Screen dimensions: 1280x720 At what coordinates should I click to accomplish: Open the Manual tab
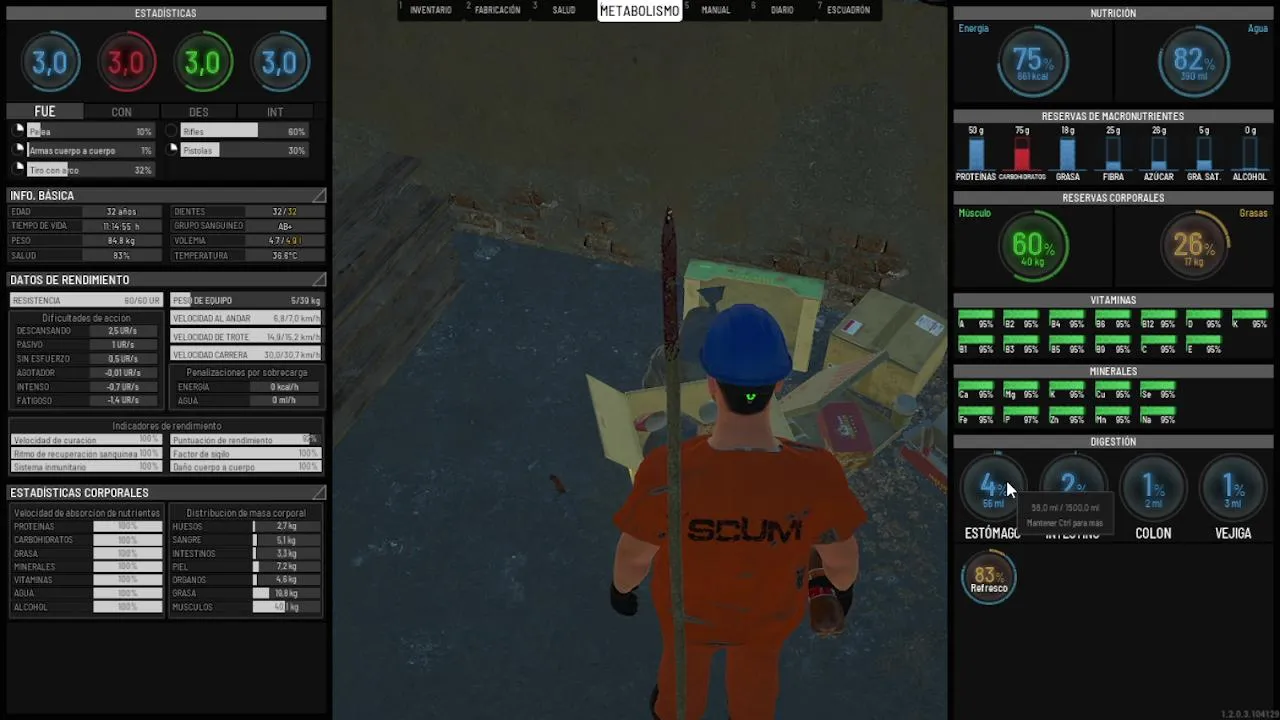pos(716,10)
